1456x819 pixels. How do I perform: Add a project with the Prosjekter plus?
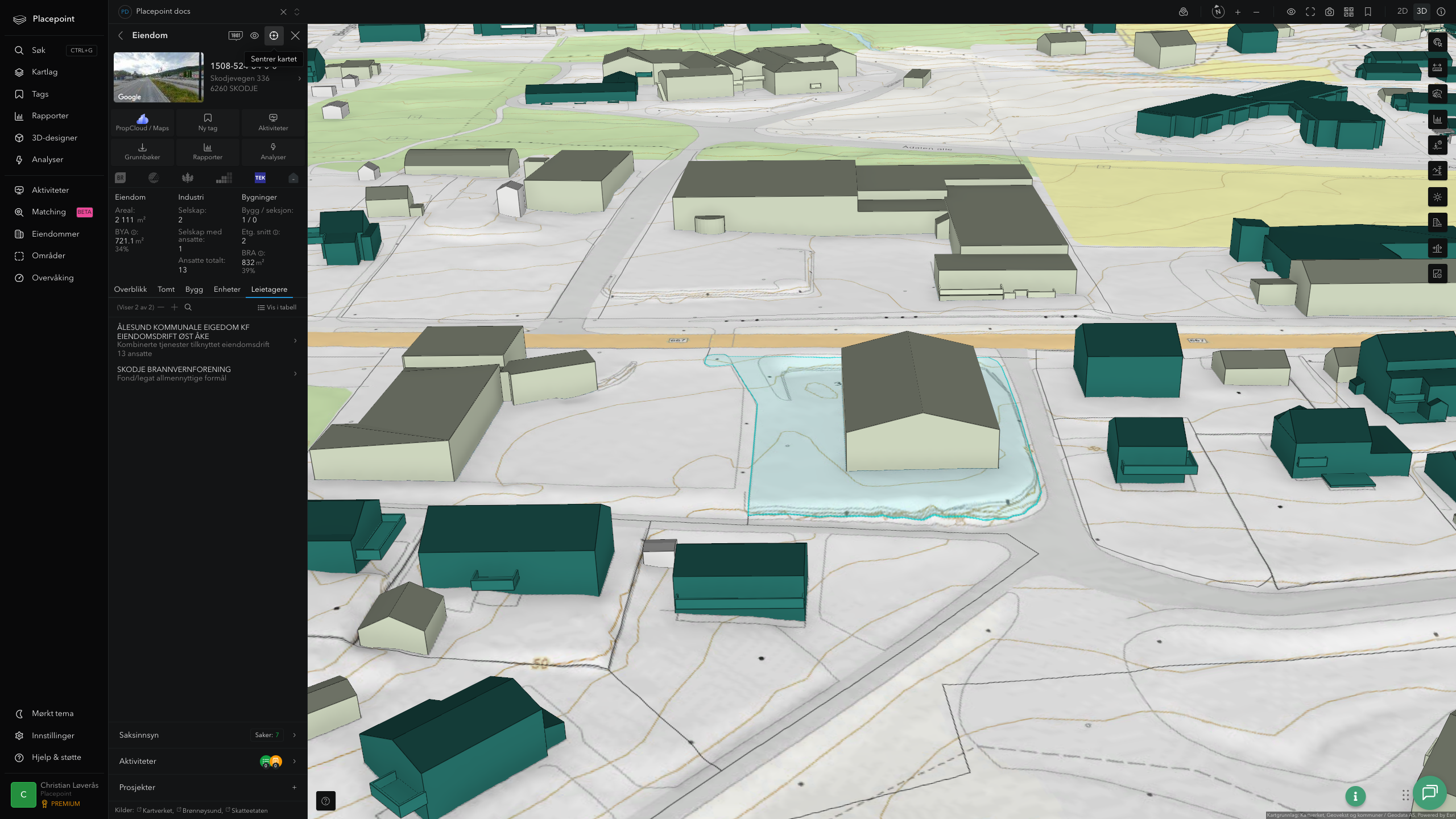coord(294,787)
